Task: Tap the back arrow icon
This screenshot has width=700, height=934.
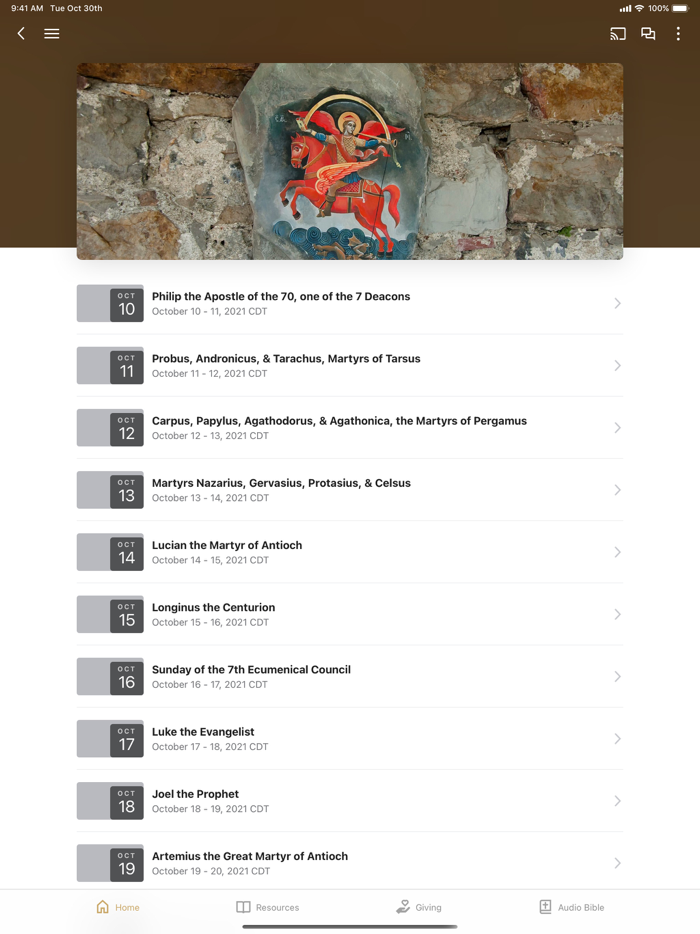Action: [21, 33]
